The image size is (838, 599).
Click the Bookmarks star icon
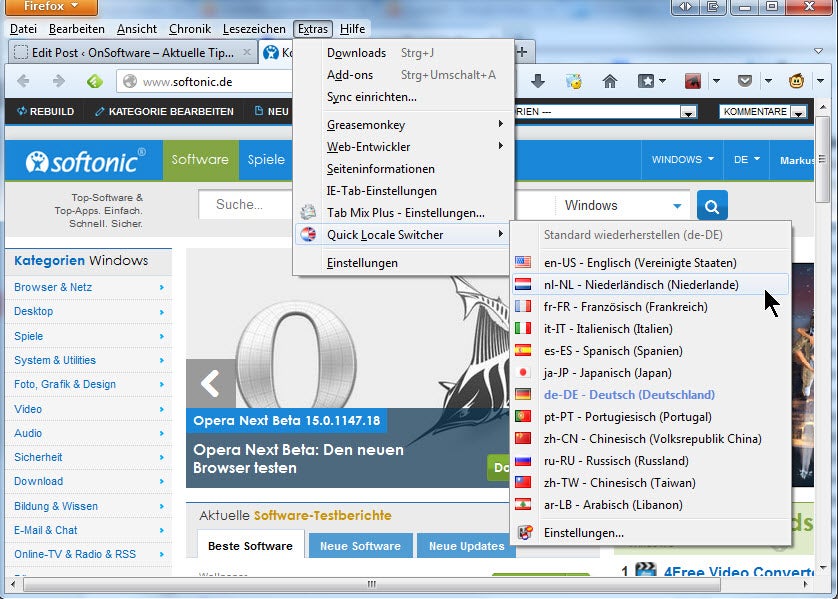pyautogui.click(x=647, y=81)
